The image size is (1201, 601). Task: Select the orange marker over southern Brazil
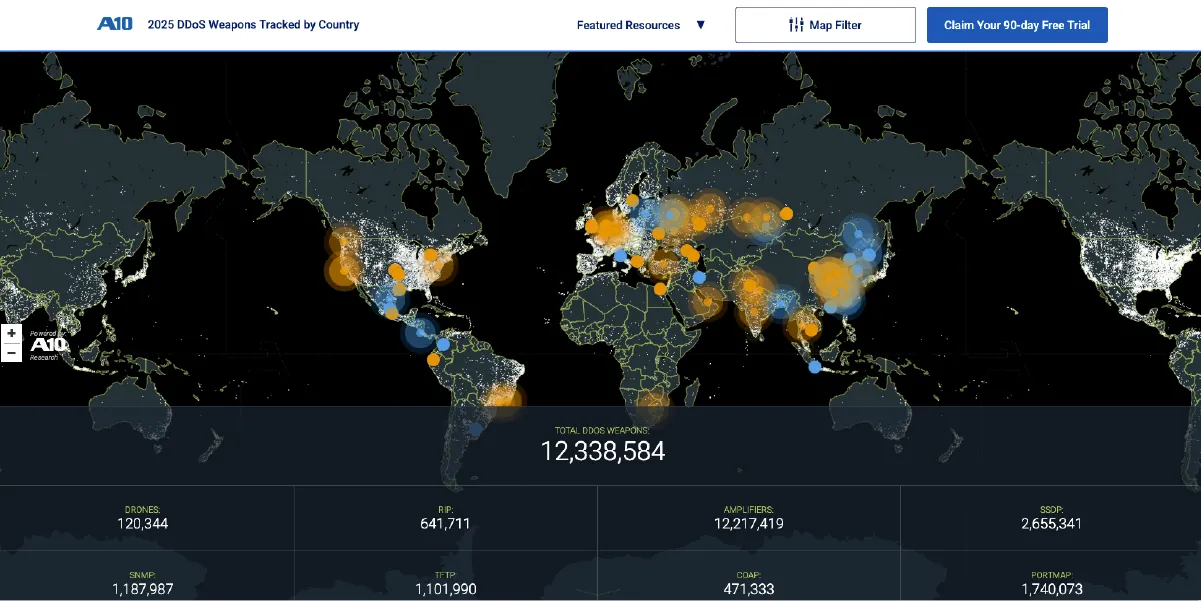click(x=503, y=399)
